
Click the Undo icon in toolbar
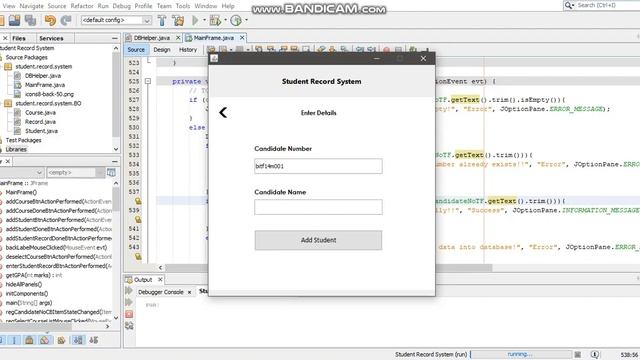(x=50, y=20)
